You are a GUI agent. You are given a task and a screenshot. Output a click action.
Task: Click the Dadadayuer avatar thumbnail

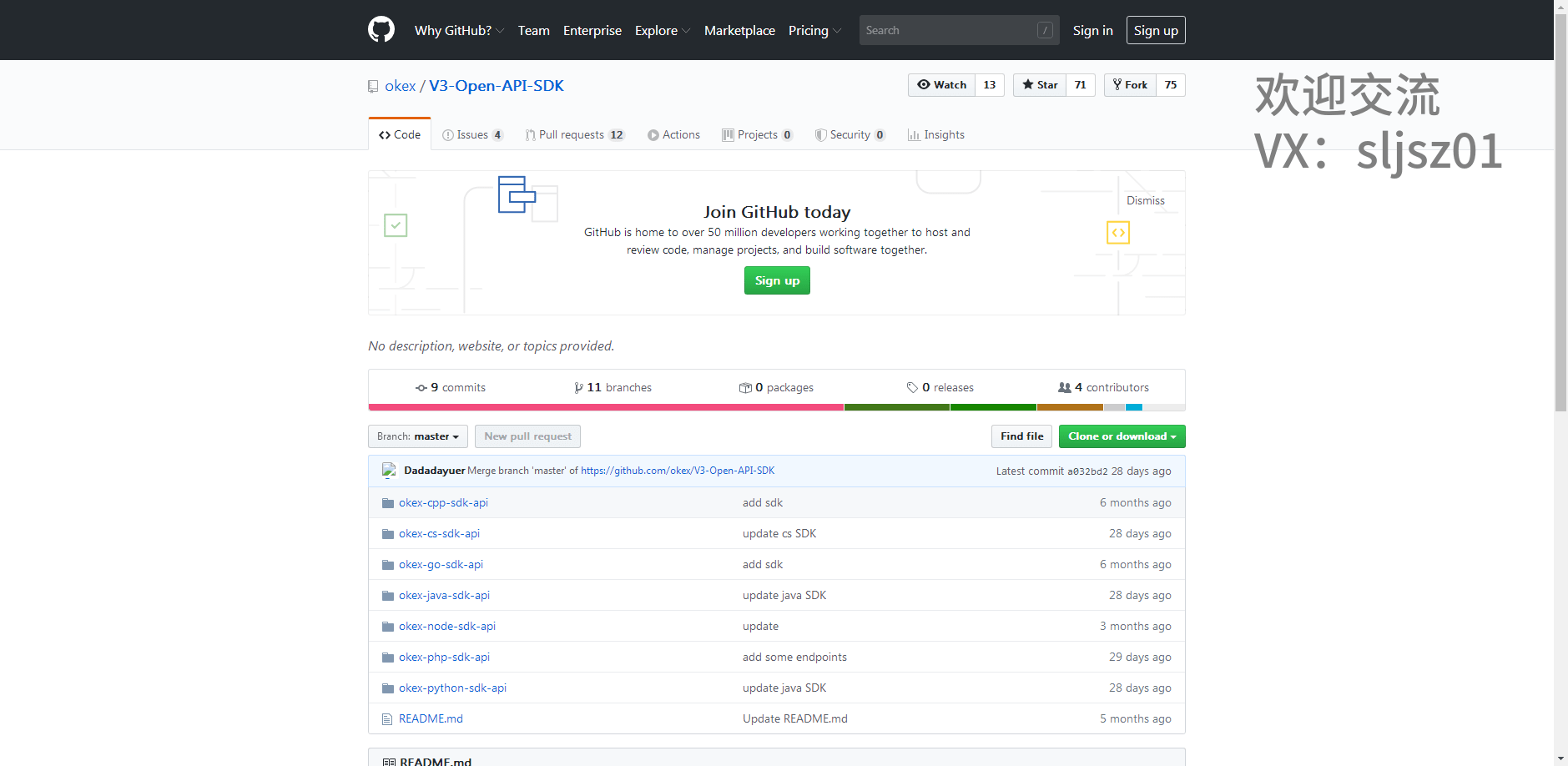click(x=389, y=471)
